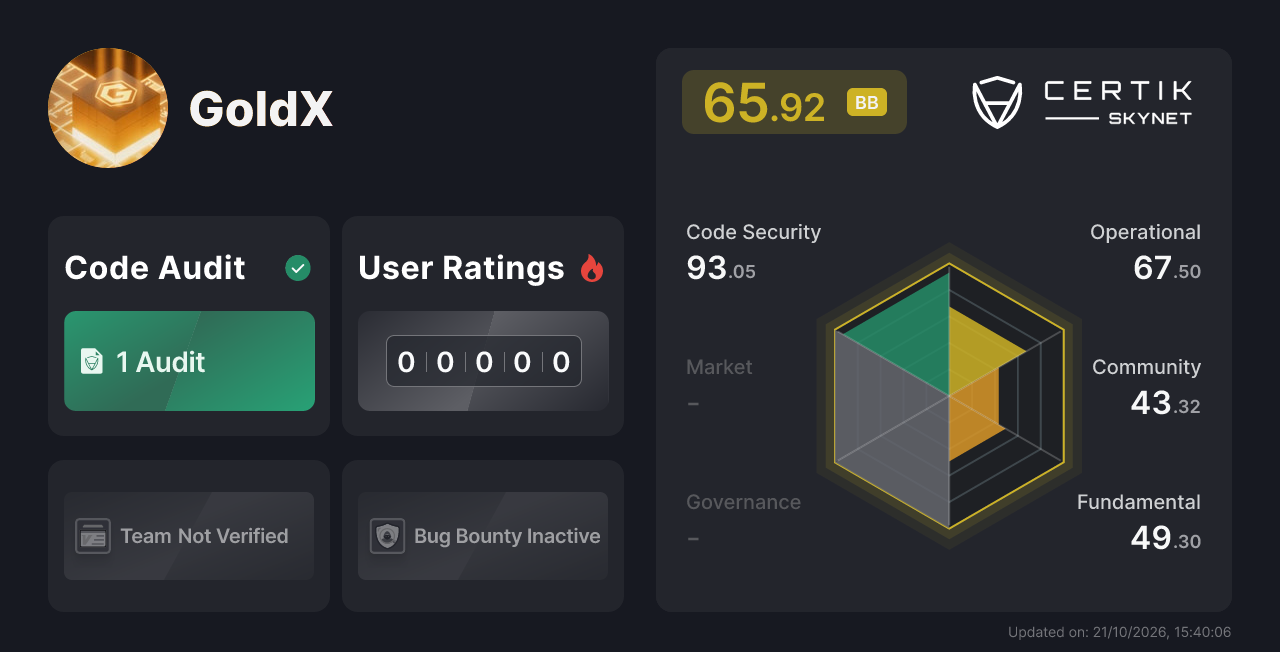
Task: Click the green Code Audit checkmark icon
Action: coord(298,268)
